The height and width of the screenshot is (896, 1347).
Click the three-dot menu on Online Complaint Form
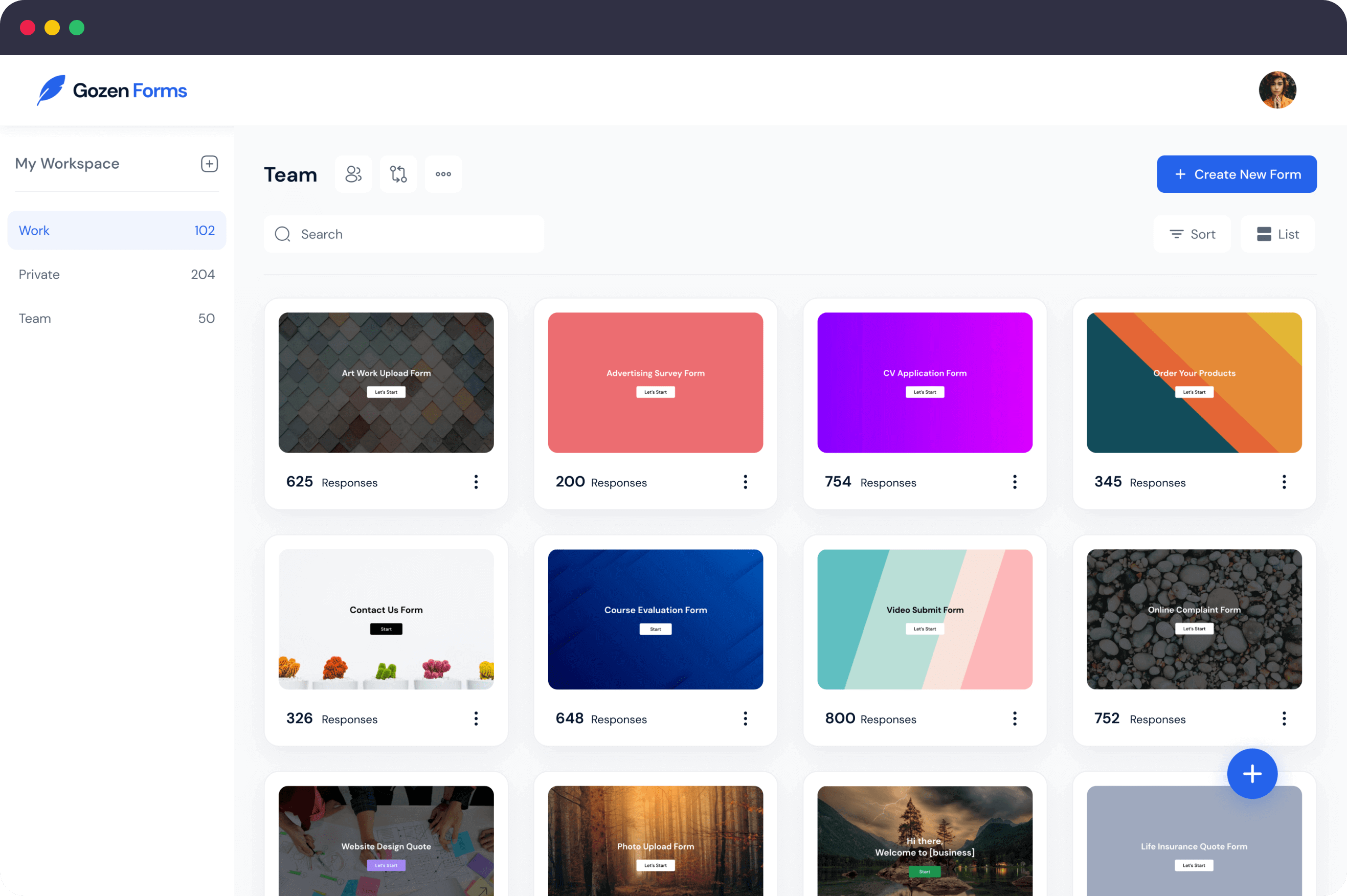(x=1284, y=718)
